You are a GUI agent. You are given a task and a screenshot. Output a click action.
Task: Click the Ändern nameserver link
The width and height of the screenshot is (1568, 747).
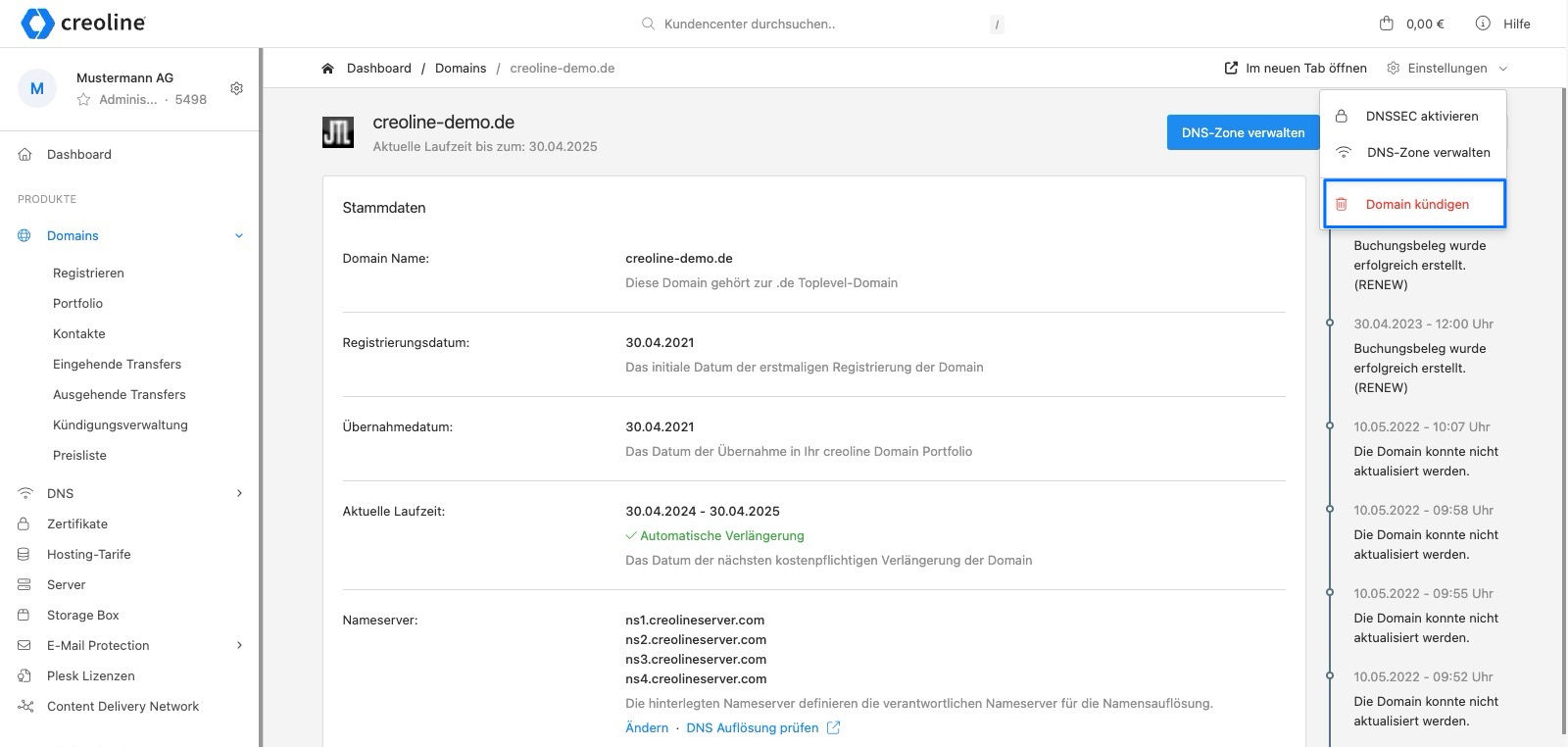pyautogui.click(x=647, y=727)
